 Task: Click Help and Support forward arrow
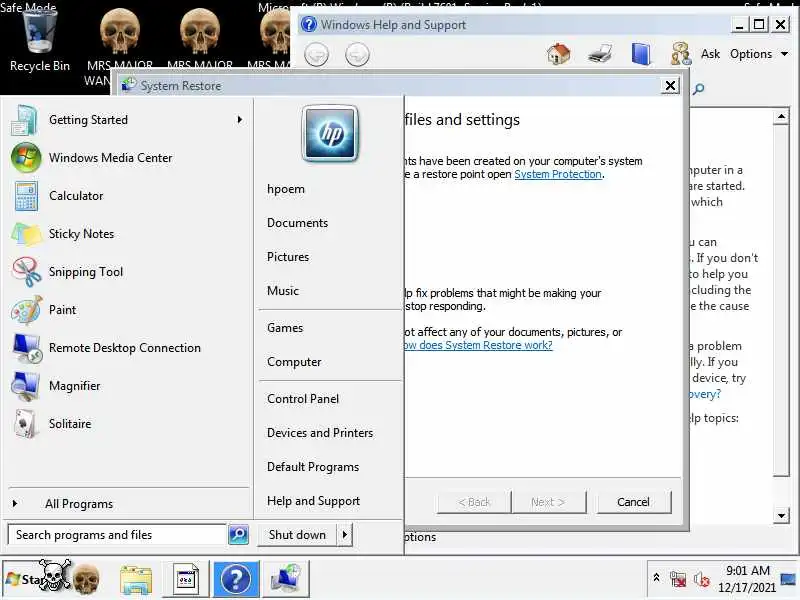(357, 55)
